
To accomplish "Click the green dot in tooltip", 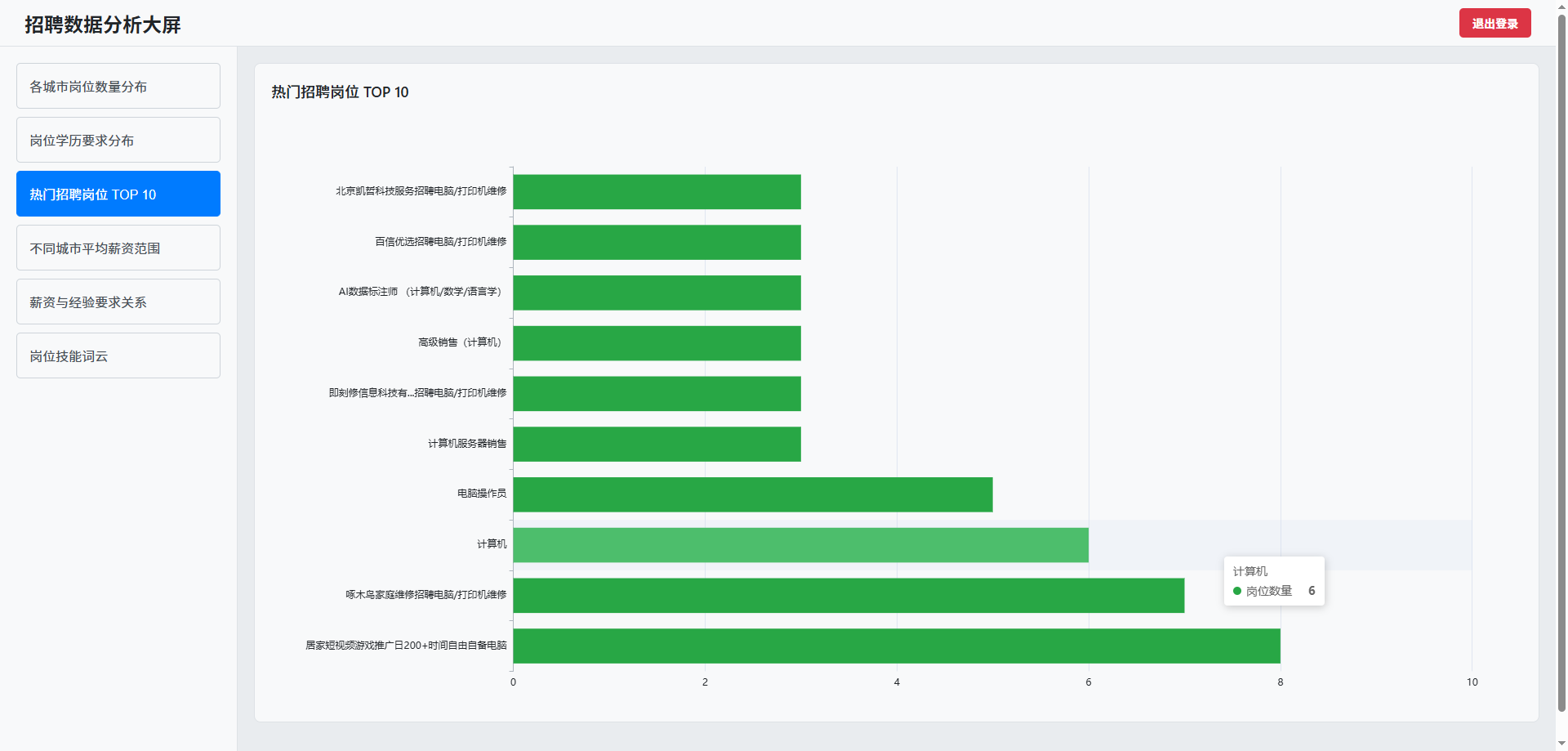I will pyautogui.click(x=1237, y=591).
